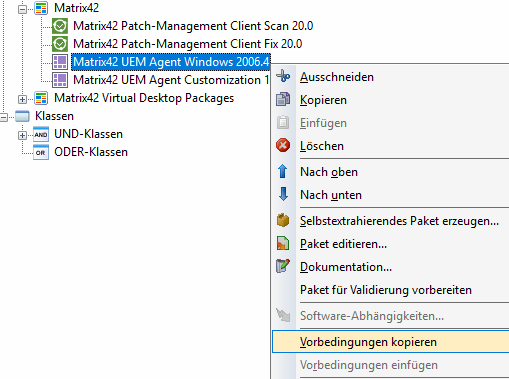Click the Virtual Desktop Packages folder icon
The image size is (509, 379).
point(41,98)
